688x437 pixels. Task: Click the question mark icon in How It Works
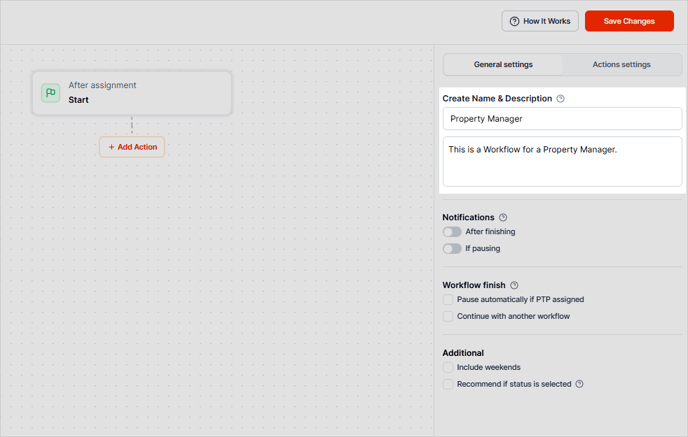pyautogui.click(x=515, y=21)
